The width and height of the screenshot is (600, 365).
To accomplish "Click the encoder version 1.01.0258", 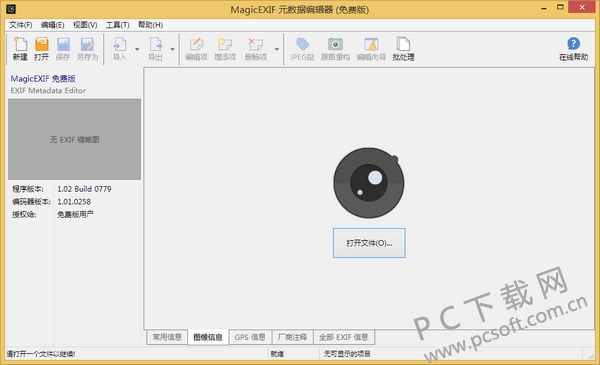I will [x=74, y=202].
